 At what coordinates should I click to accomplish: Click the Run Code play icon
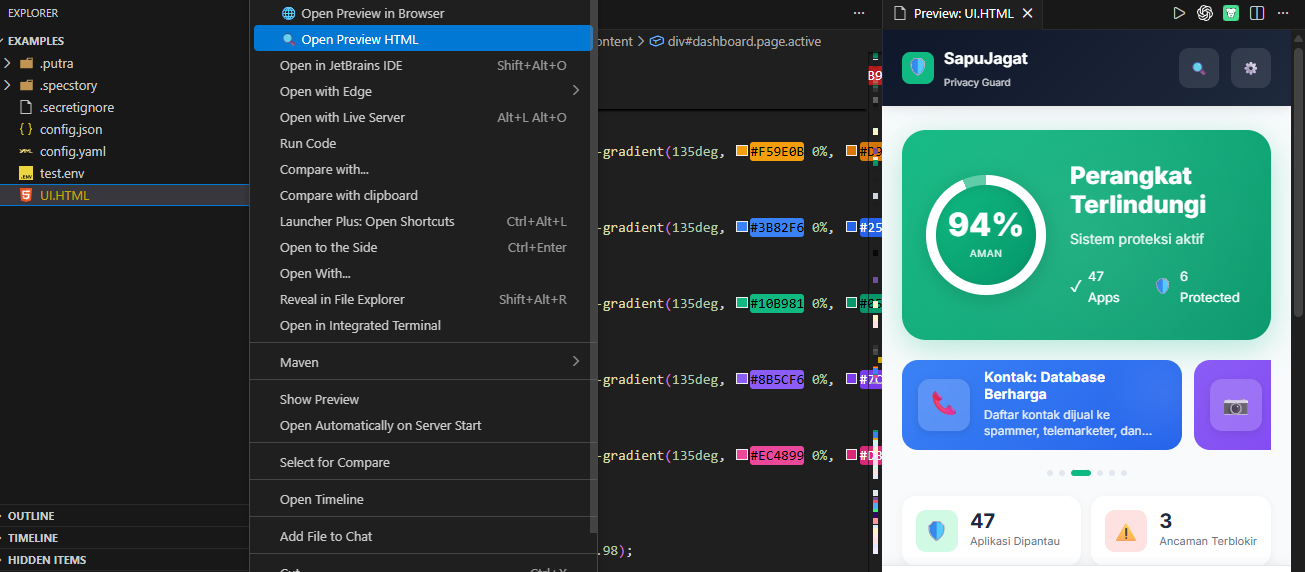[x=1179, y=13]
